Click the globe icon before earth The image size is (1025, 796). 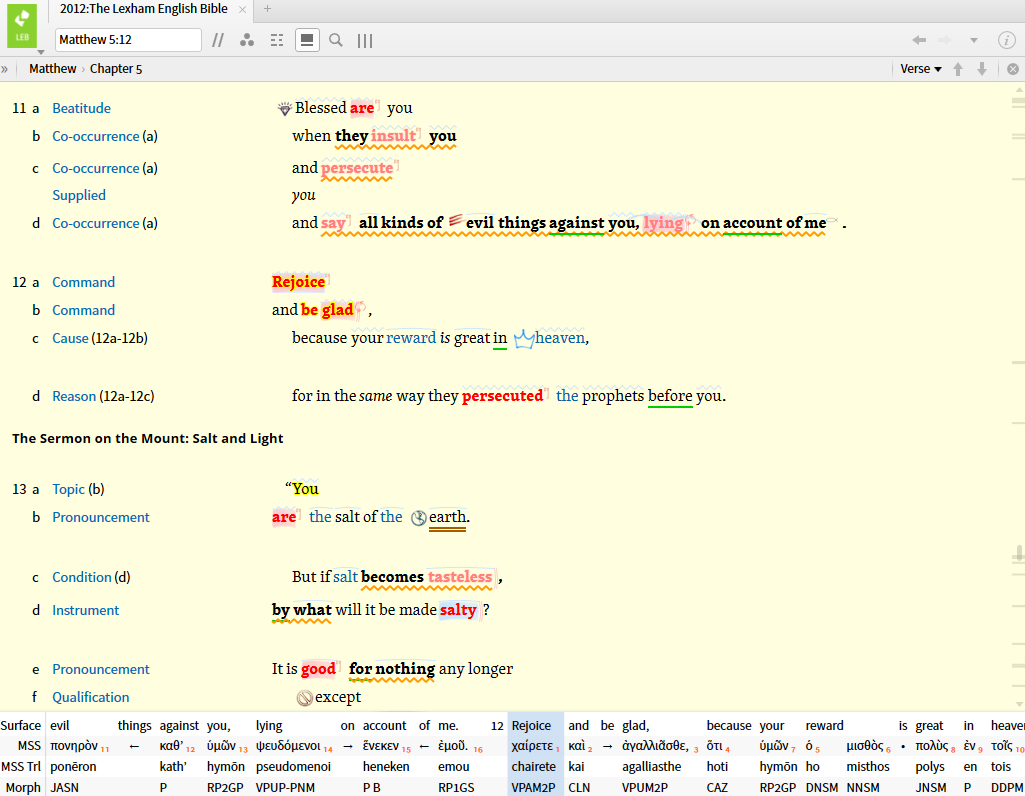click(418, 518)
